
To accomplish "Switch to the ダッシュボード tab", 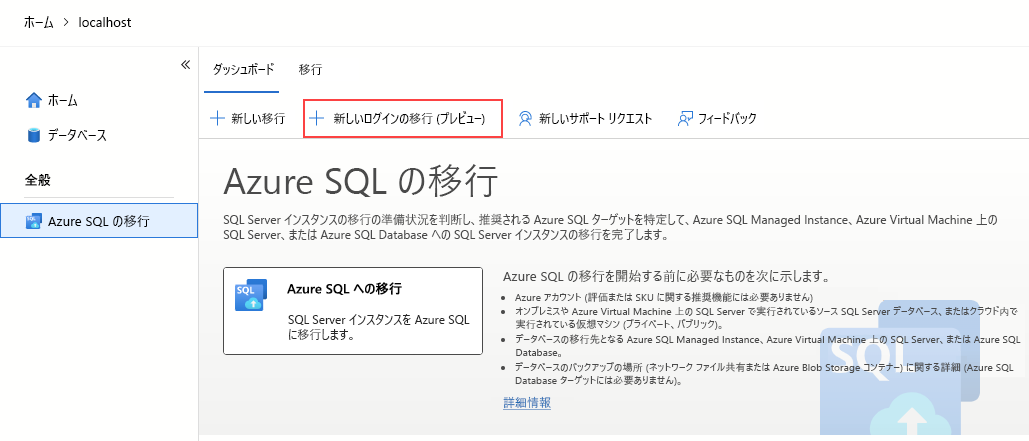I will [243, 70].
